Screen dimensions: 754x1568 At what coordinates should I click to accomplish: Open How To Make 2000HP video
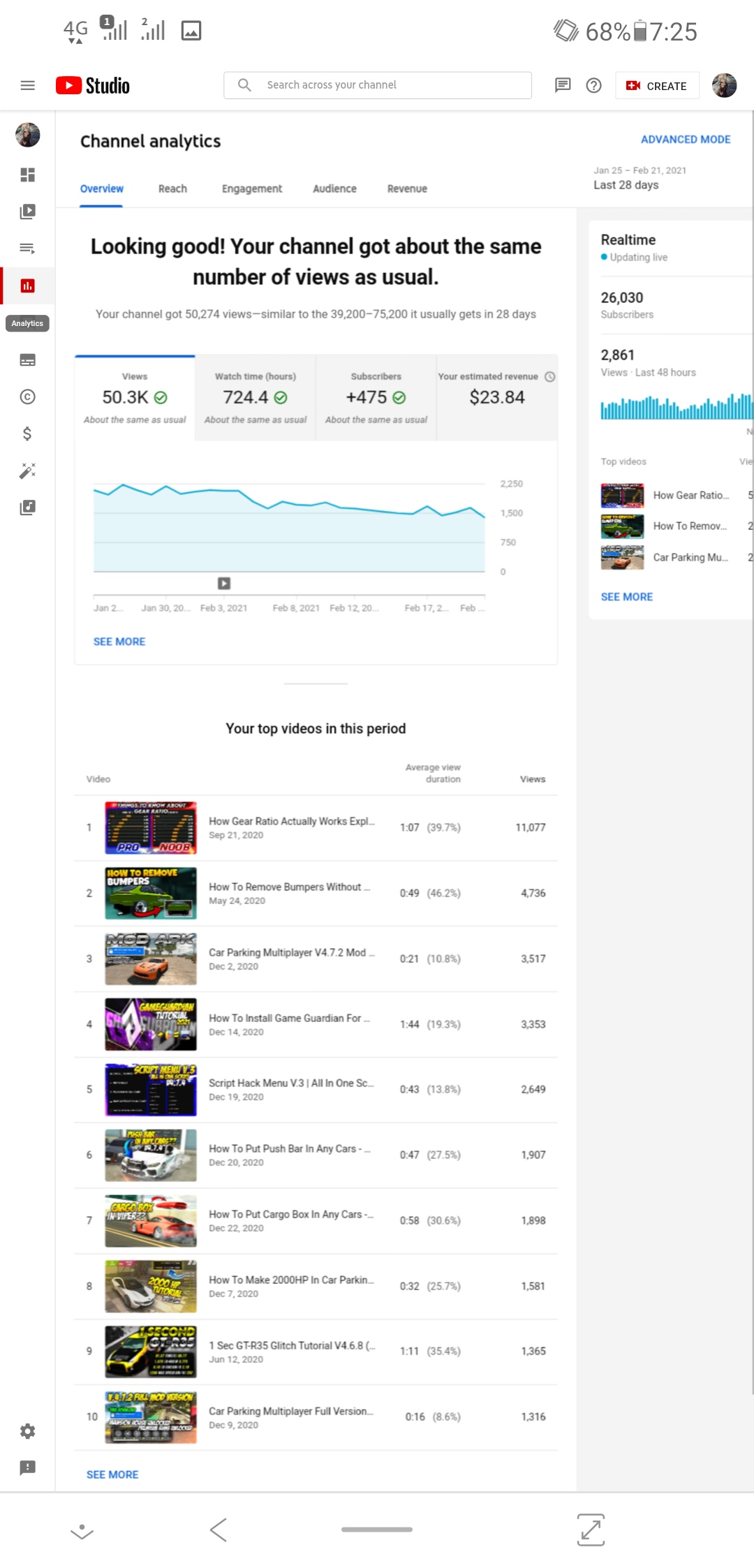click(x=291, y=1280)
